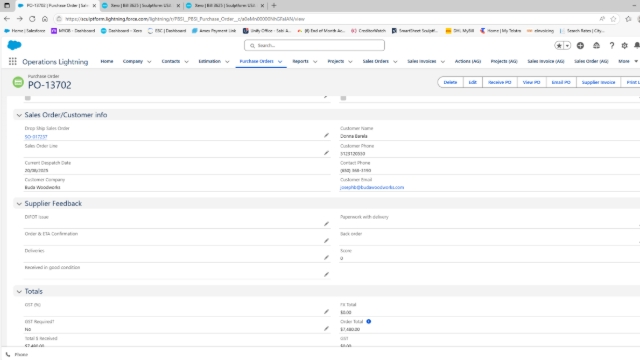
Task: Open the browser home page icon
Action: [45, 19]
